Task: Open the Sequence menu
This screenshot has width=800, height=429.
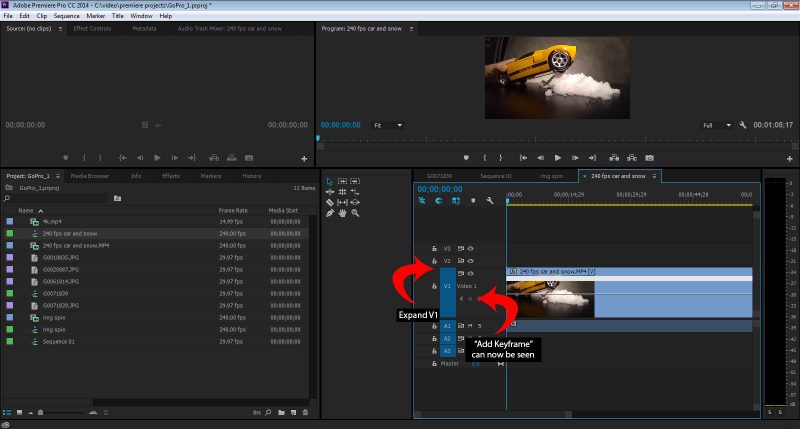Action: 66,16
